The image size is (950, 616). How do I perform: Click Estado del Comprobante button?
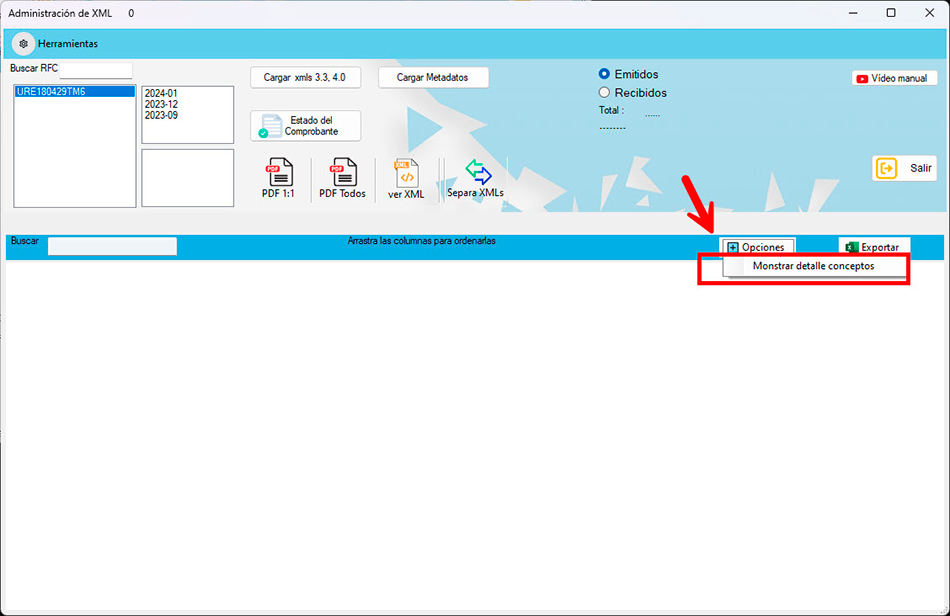point(305,126)
